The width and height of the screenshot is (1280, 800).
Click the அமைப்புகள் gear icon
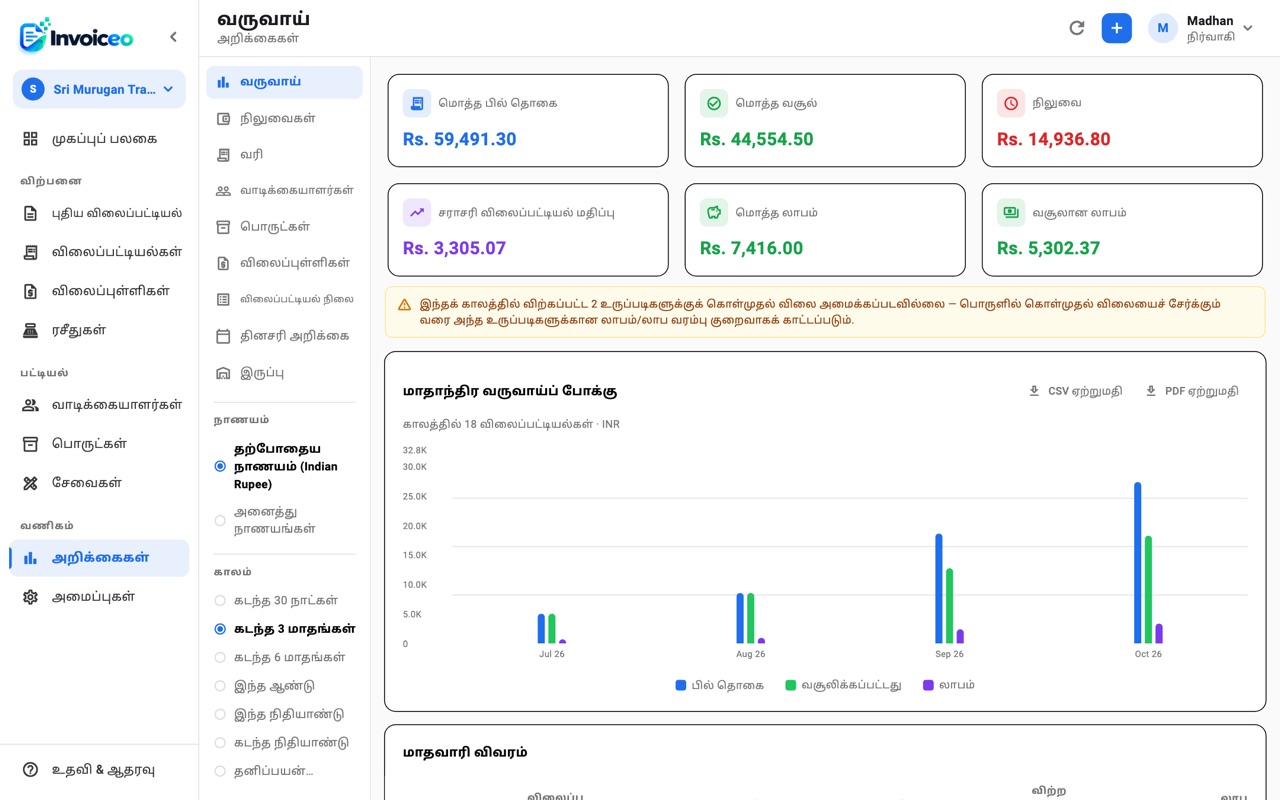tap(31, 597)
